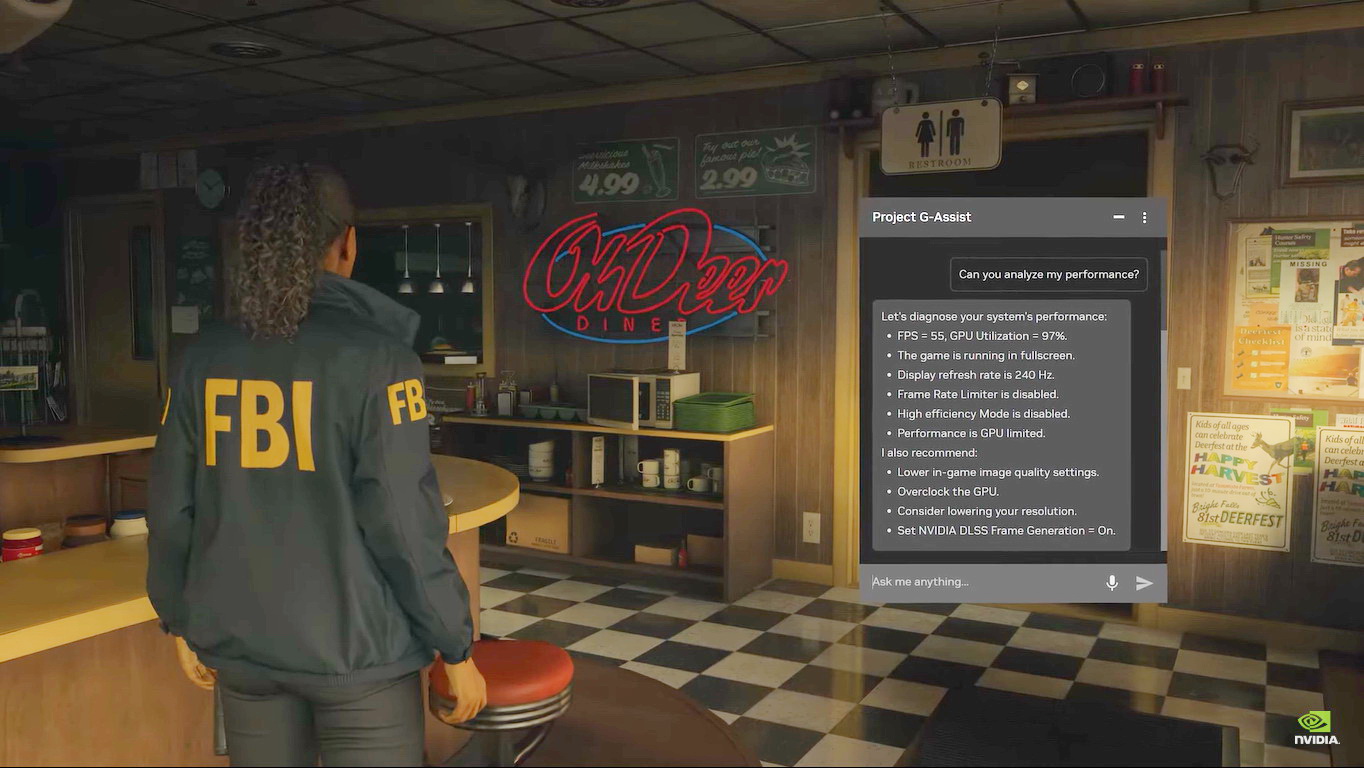This screenshot has width=1364, height=768.
Task: Click 'FPS = 55, GPU Utilization = 97%.' line
Action: pyautogui.click(x=982, y=336)
